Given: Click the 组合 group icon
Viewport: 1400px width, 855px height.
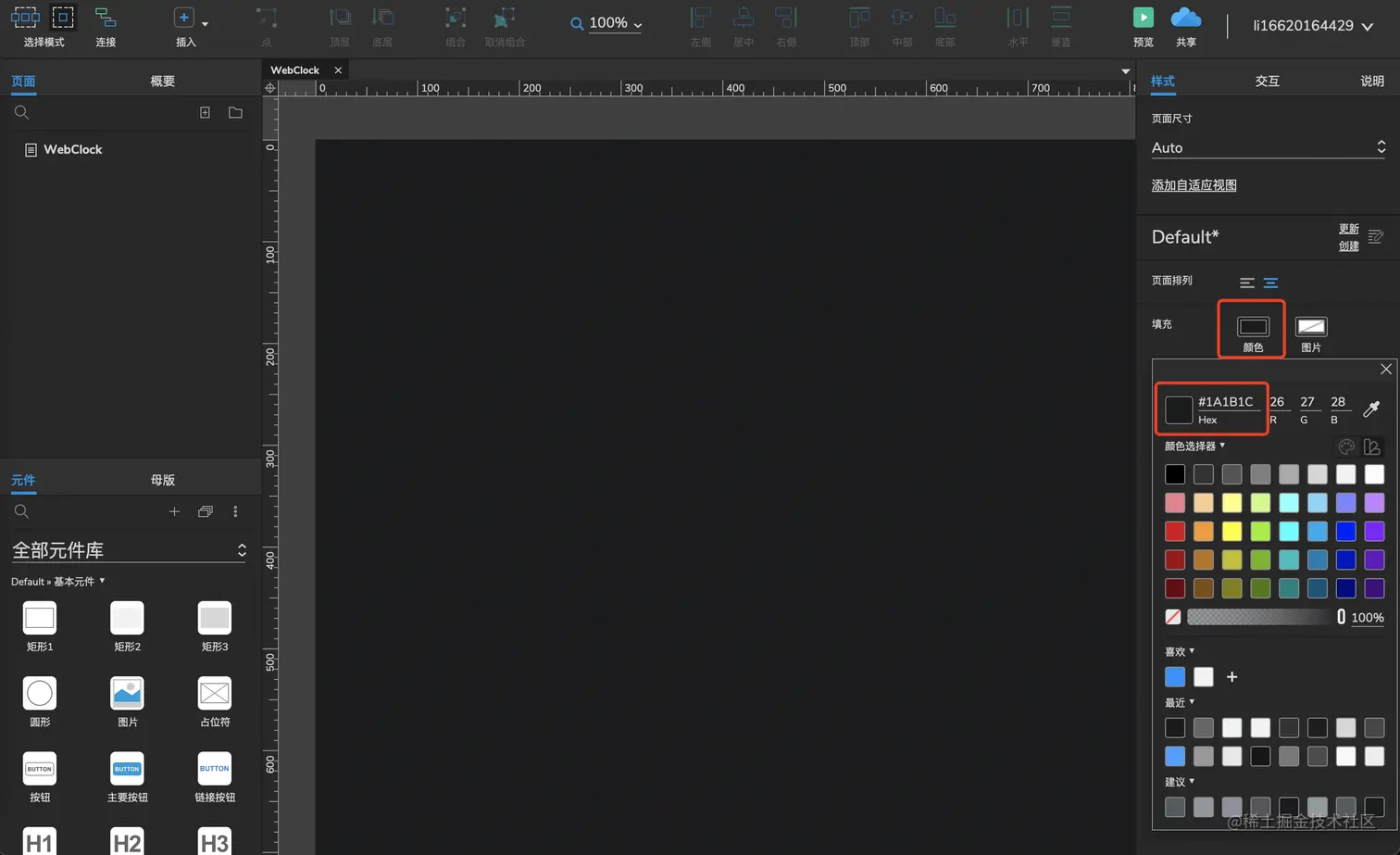Looking at the screenshot, I should (x=456, y=18).
